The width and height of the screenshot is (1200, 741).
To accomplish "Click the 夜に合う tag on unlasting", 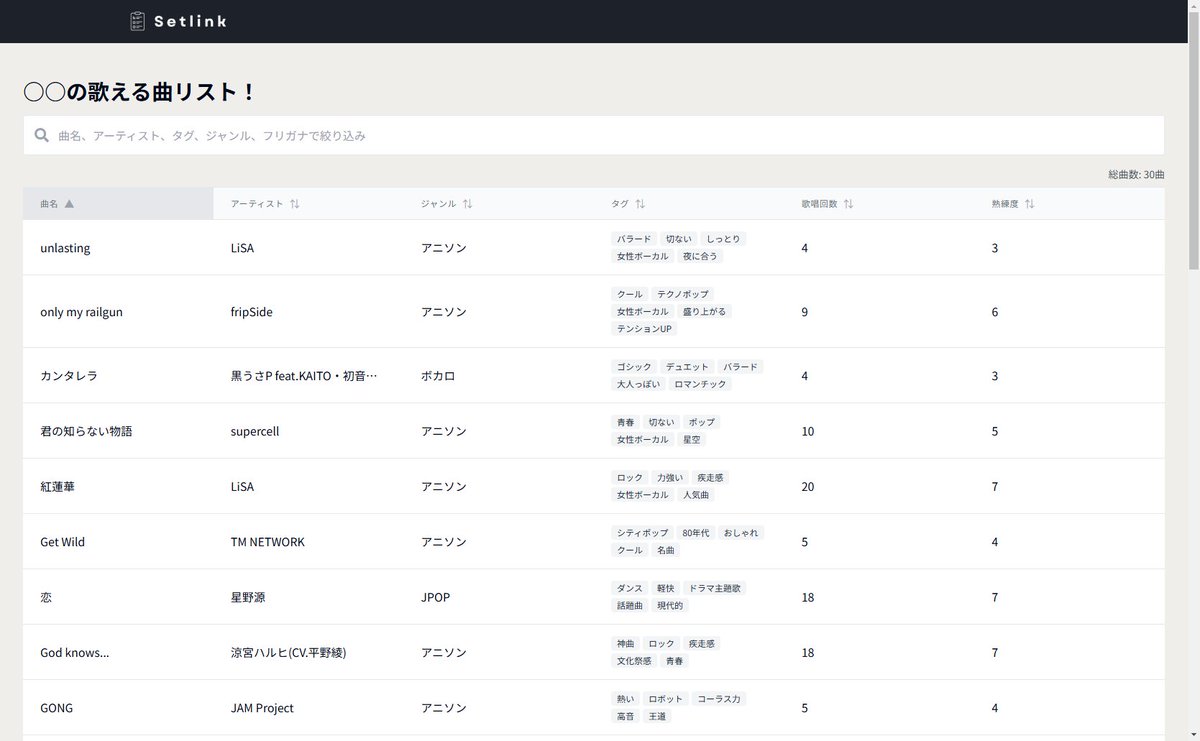I will click(701, 256).
